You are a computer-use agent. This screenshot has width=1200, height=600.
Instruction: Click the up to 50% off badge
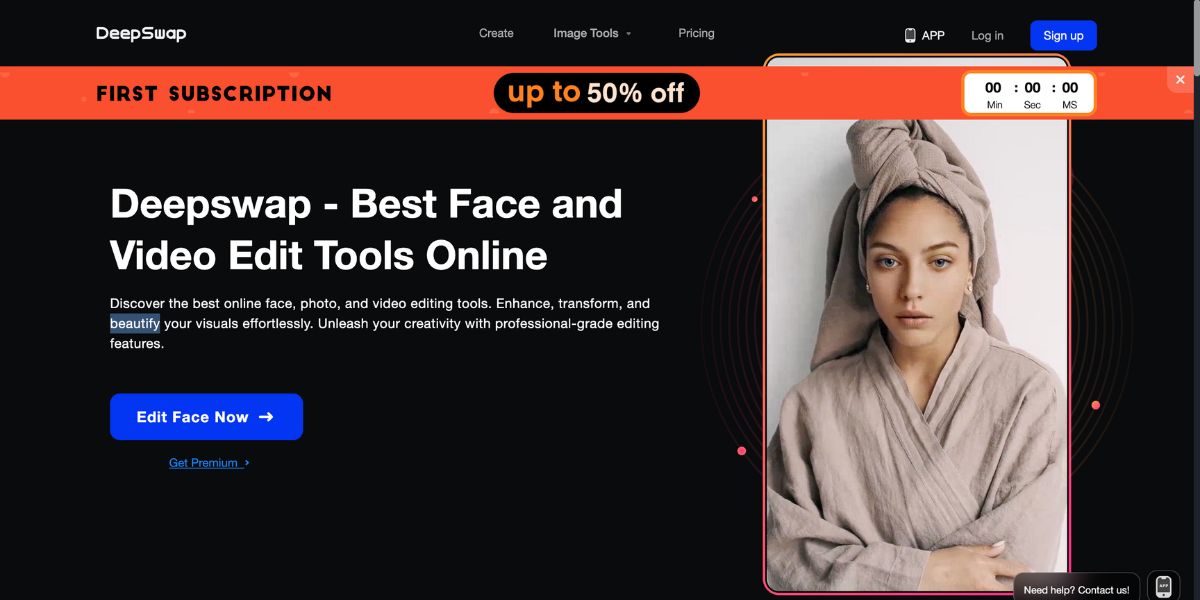pos(596,93)
